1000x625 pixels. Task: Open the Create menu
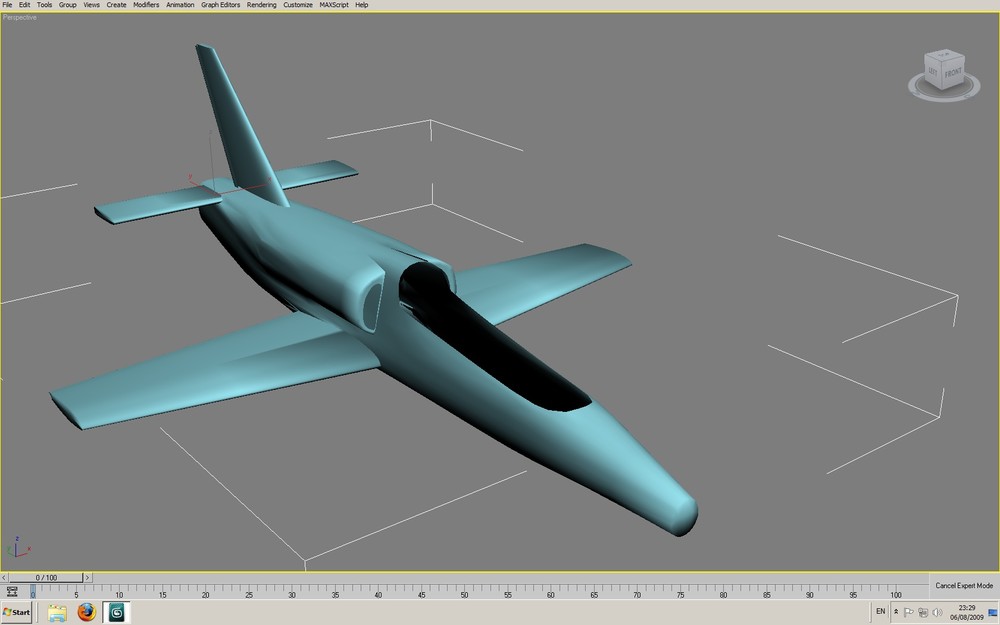(x=116, y=4)
